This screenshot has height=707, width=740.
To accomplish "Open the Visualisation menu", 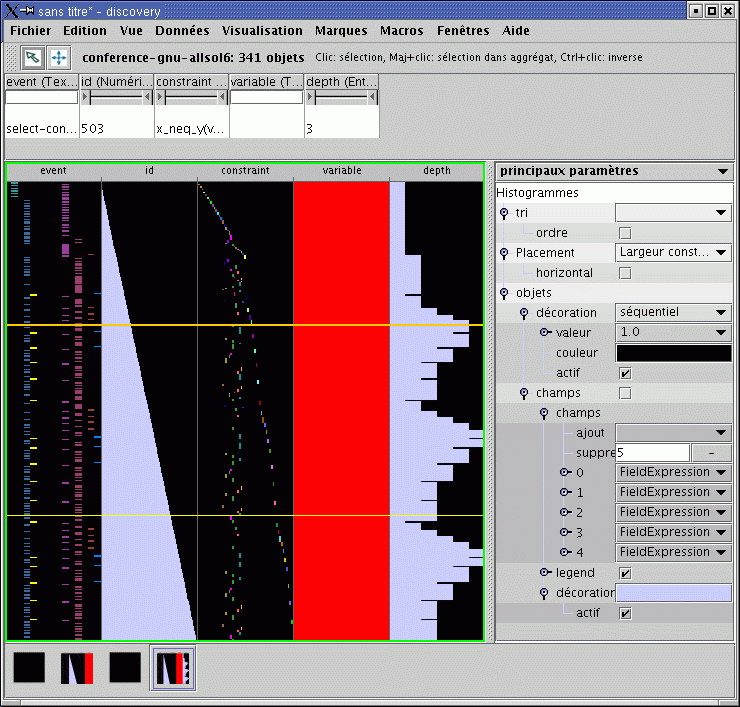I will coord(262,31).
